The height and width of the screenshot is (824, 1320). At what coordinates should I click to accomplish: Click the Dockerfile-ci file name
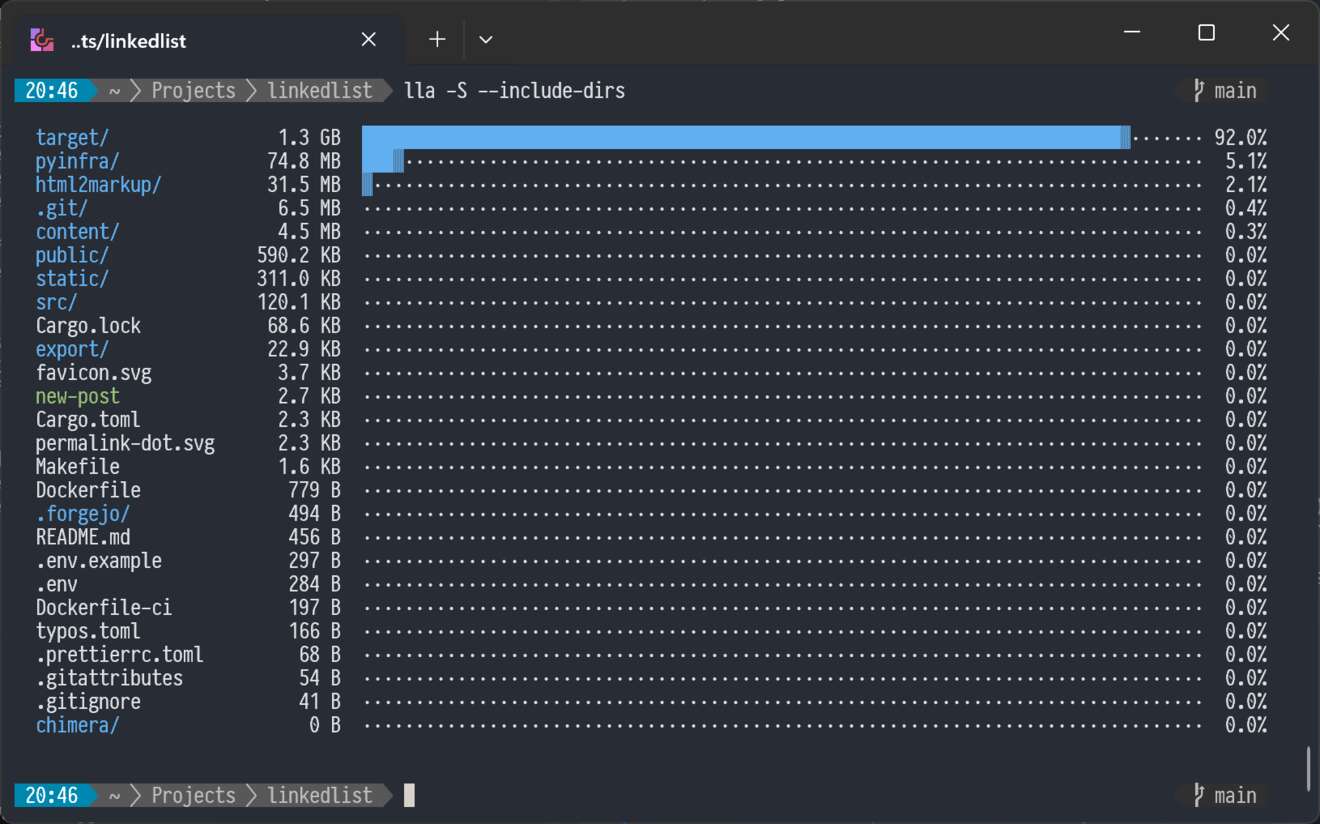(104, 608)
